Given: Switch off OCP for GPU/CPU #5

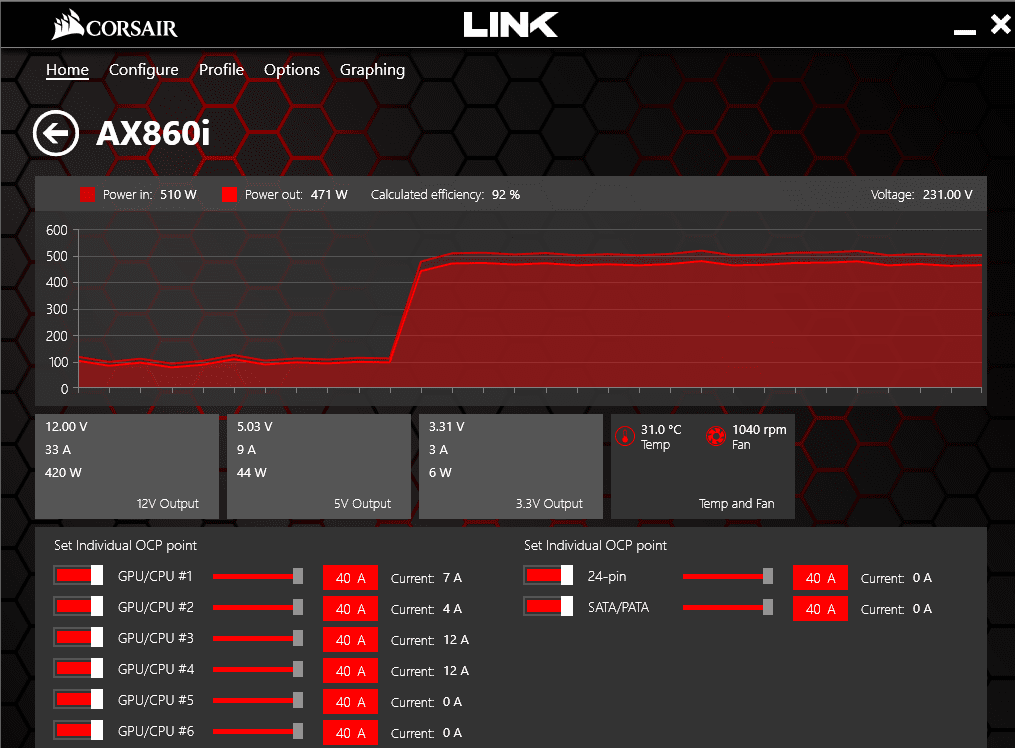Looking at the screenshot, I should [x=78, y=699].
